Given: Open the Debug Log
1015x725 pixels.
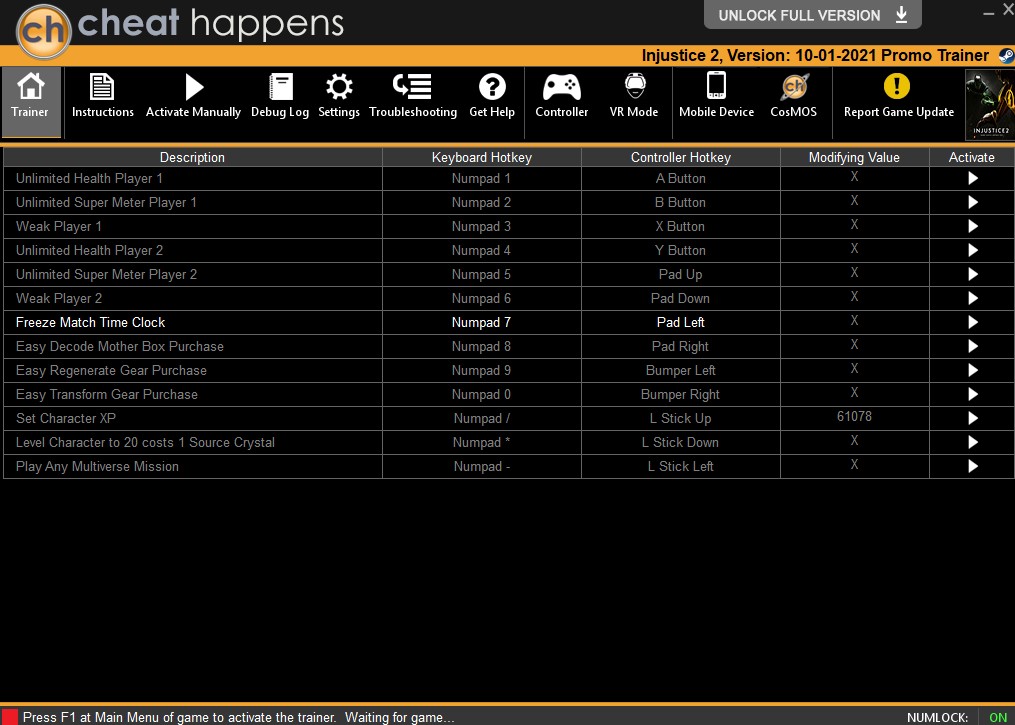Looking at the screenshot, I should (280, 95).
